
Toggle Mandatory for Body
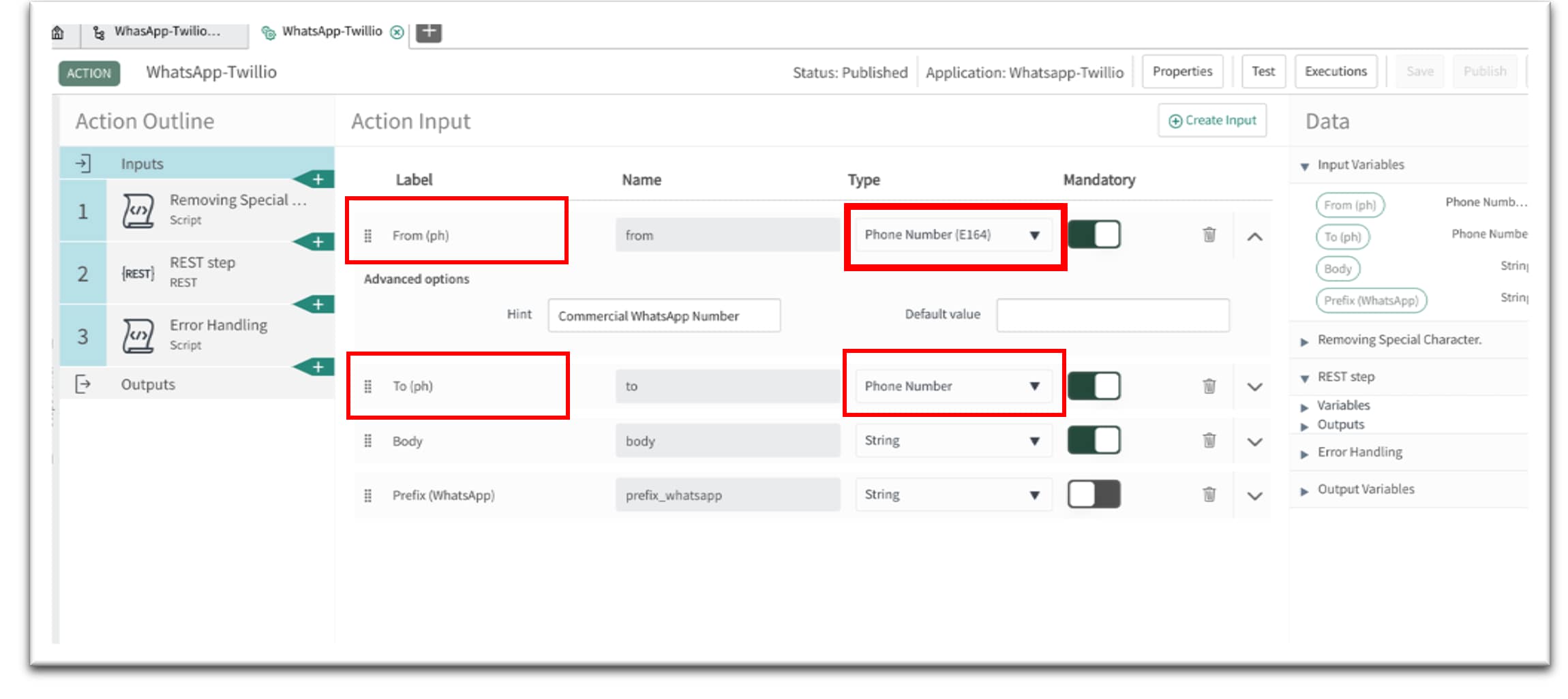point(1094,440)
